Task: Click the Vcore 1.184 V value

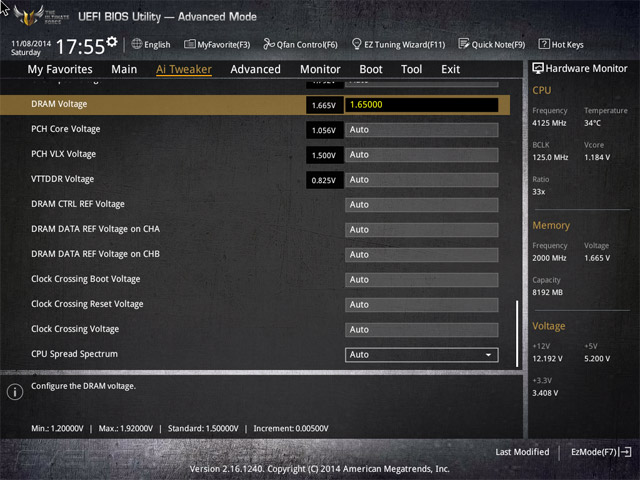Action: pos(597,157)
